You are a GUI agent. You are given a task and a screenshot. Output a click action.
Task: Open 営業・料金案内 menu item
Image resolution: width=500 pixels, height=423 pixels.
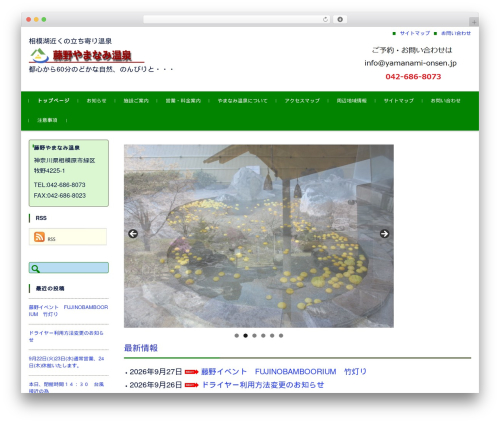[x=183, y=101]
